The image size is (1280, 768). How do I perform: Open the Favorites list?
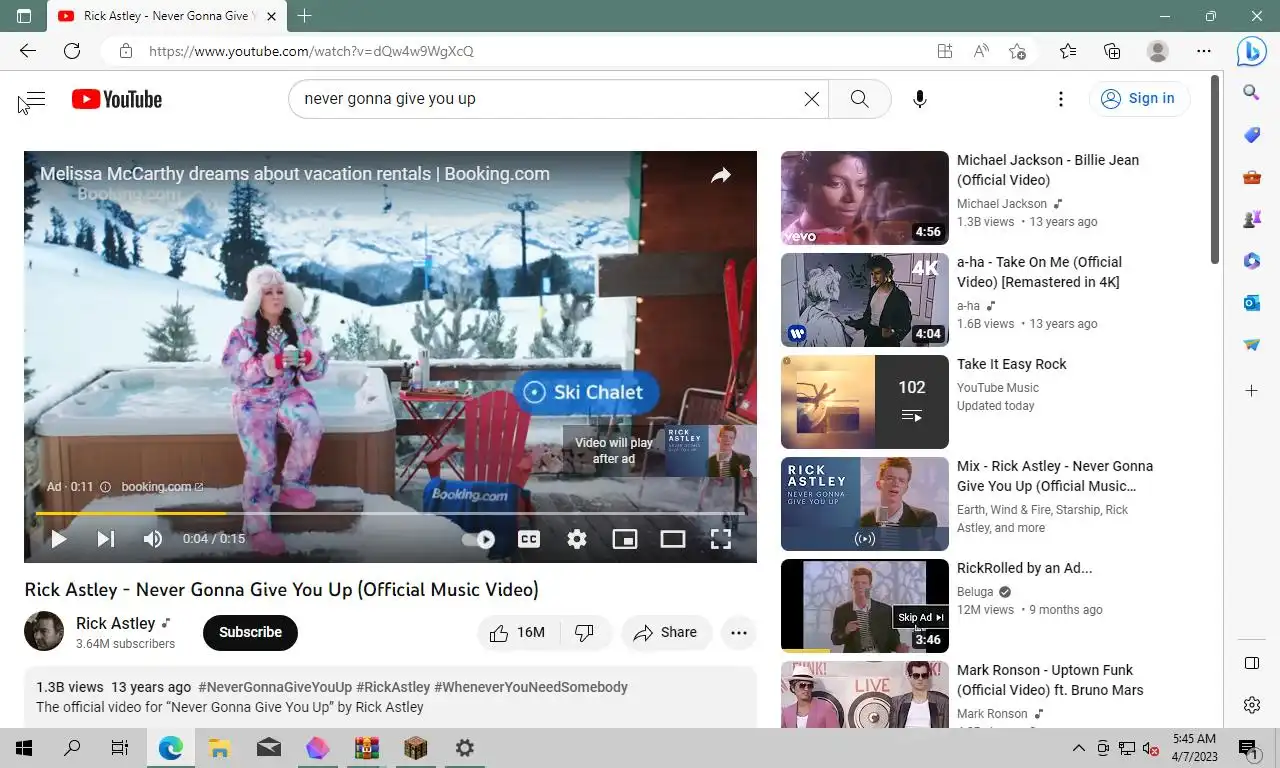pos(1068,51)
